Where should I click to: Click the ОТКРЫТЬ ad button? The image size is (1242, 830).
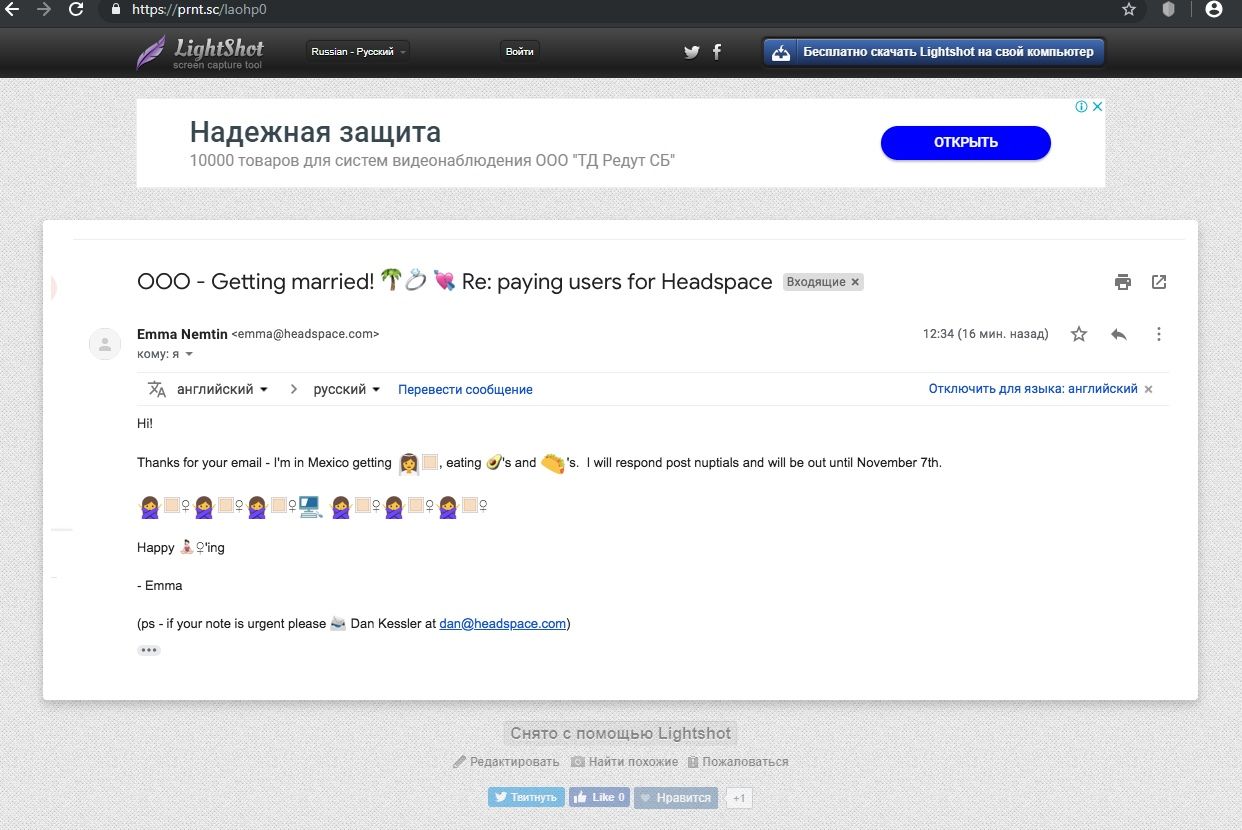(x=966, y=142)
